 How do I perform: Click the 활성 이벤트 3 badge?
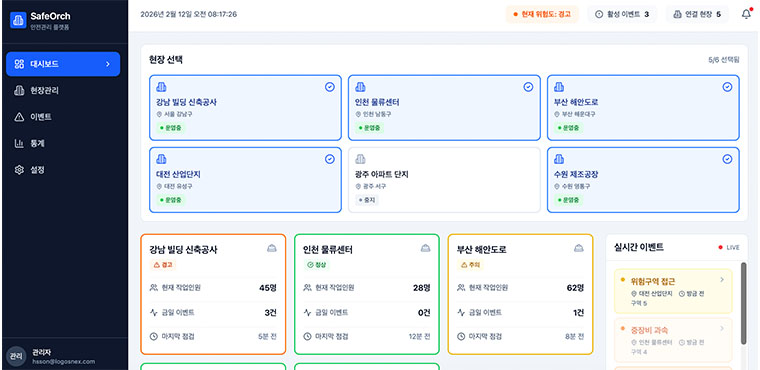tap(622, 14)
